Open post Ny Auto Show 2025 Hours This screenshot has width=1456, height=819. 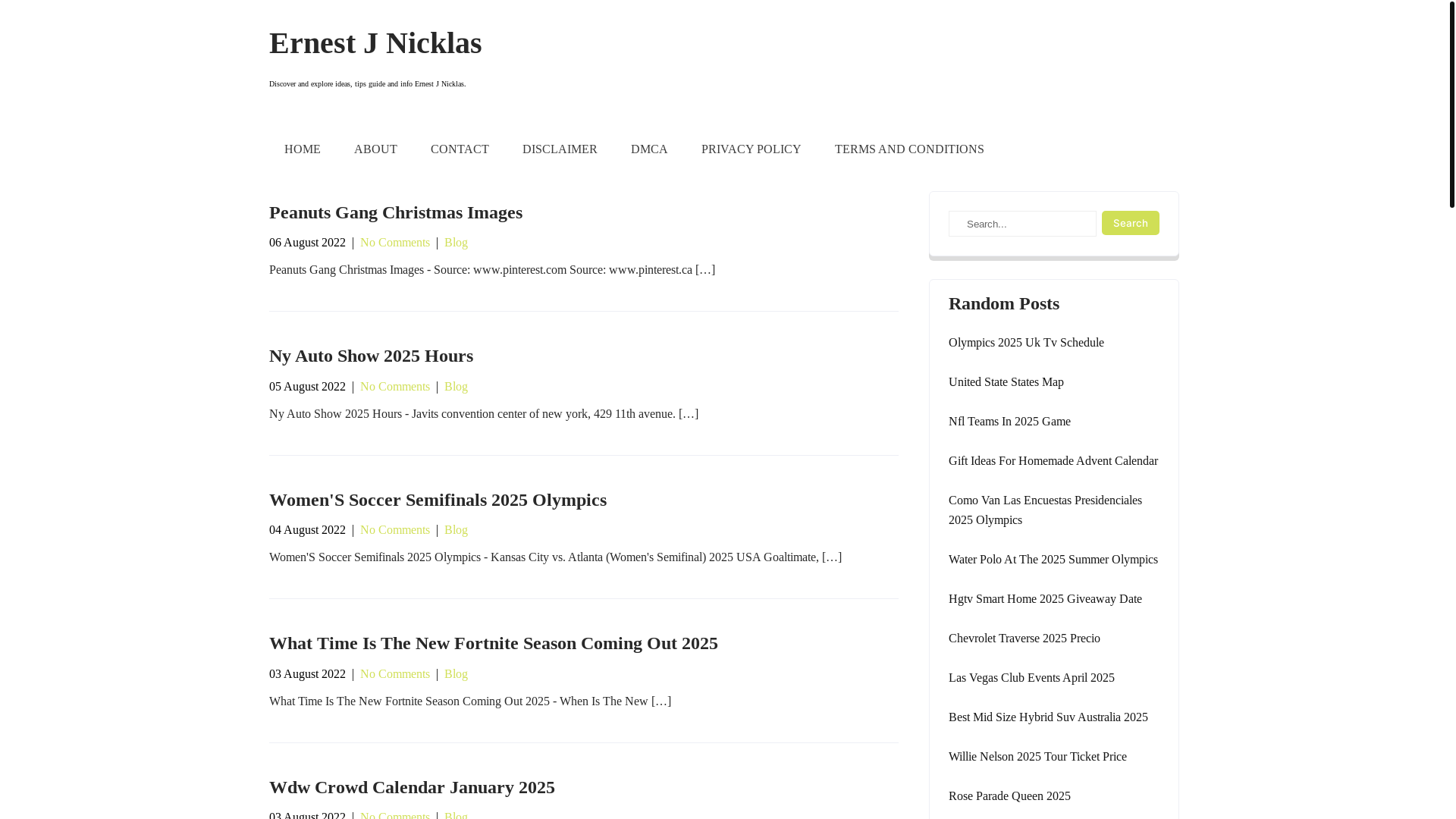[x=371, y=356]
